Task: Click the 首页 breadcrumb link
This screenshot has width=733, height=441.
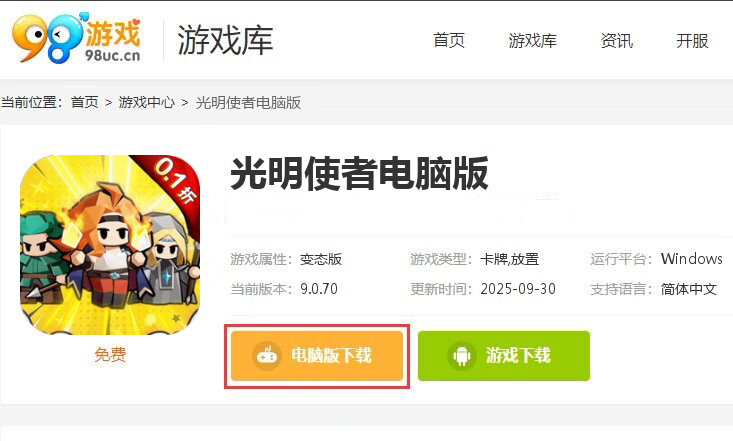Action: [x=85, y=102]
